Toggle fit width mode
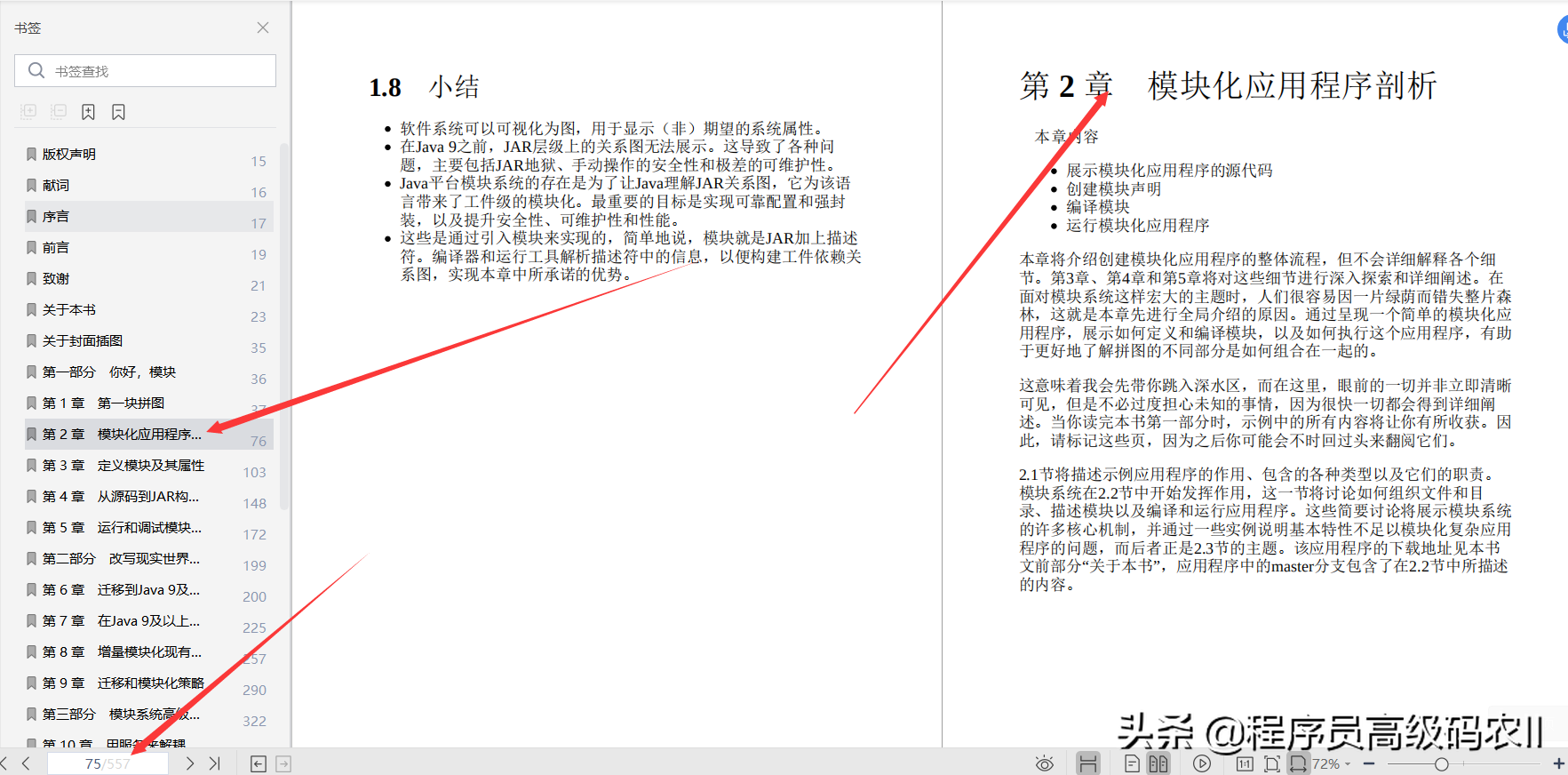Viewport: 1568px width, 775px height. point(1299,763)
